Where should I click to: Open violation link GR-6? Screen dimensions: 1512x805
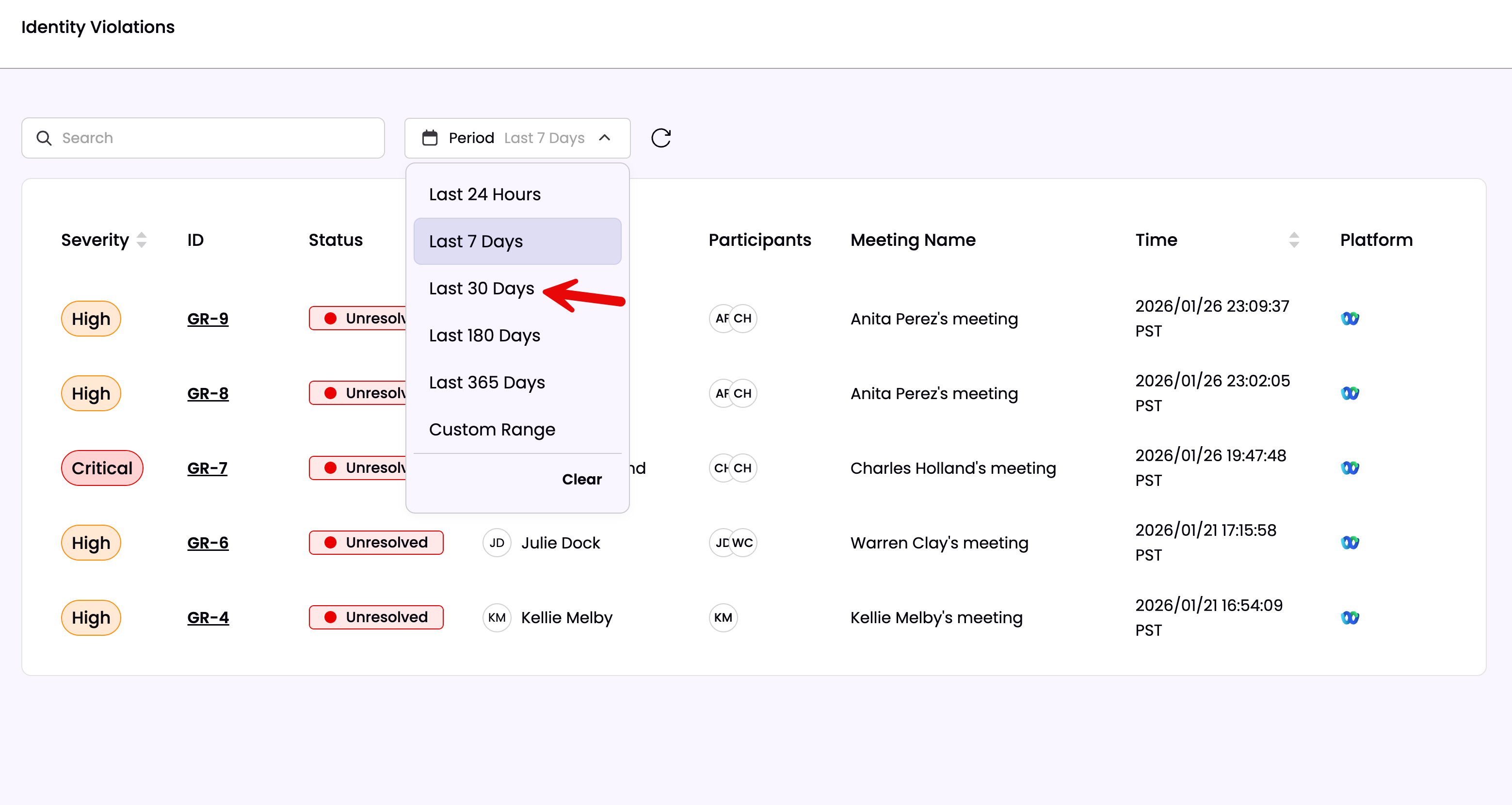pos(208,543)
